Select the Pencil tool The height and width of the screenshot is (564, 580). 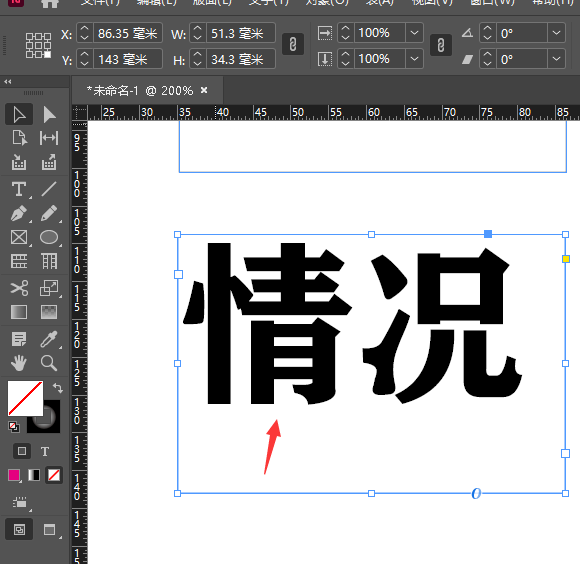tap(49, 213)
